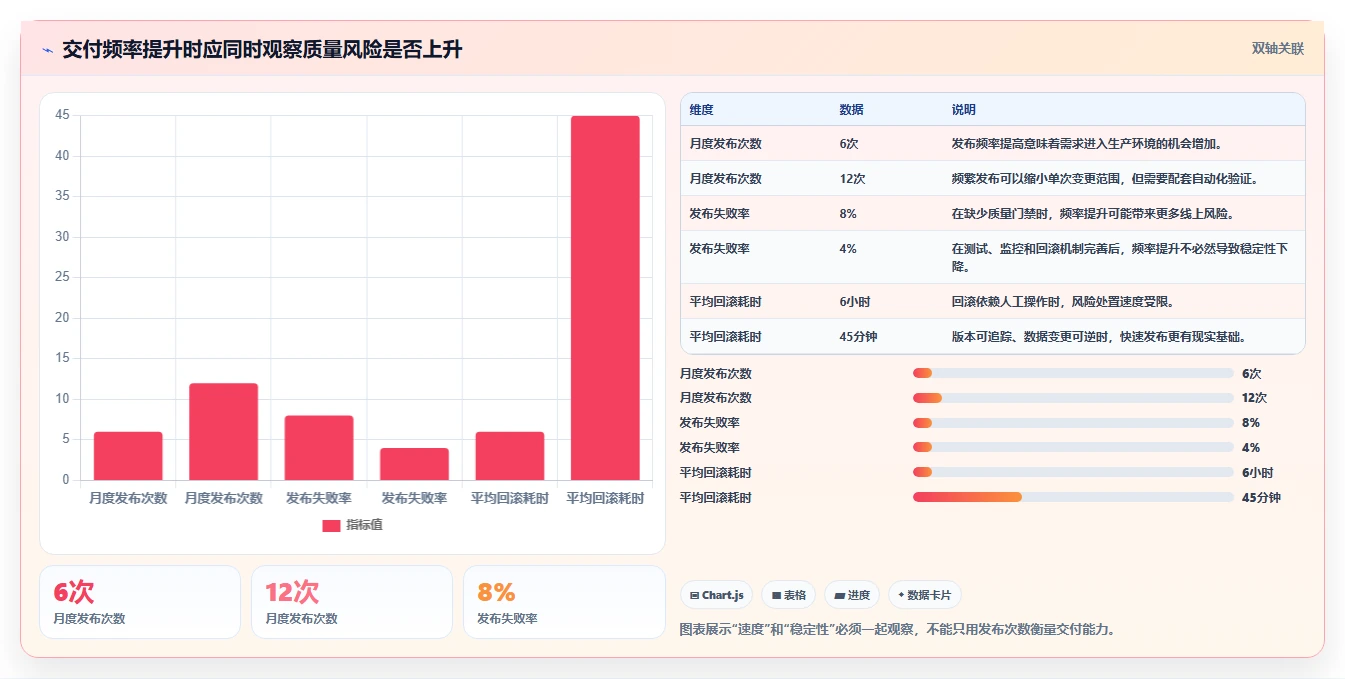Open the 6次 月度发布次数 data card
This screenshot has width=1345, height=679.
(x=140, y=602)
